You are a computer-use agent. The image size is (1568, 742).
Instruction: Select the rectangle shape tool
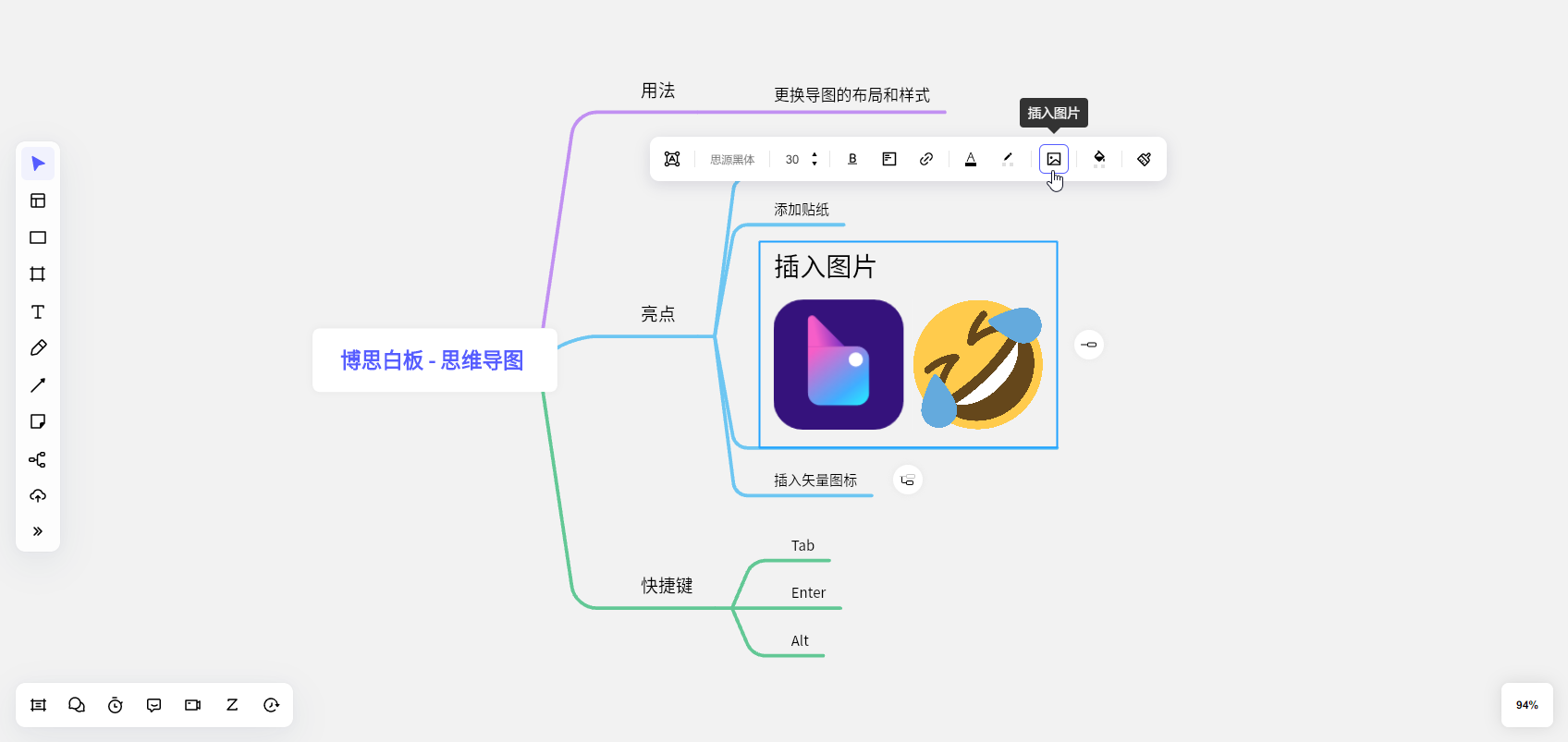pos(38,237)
